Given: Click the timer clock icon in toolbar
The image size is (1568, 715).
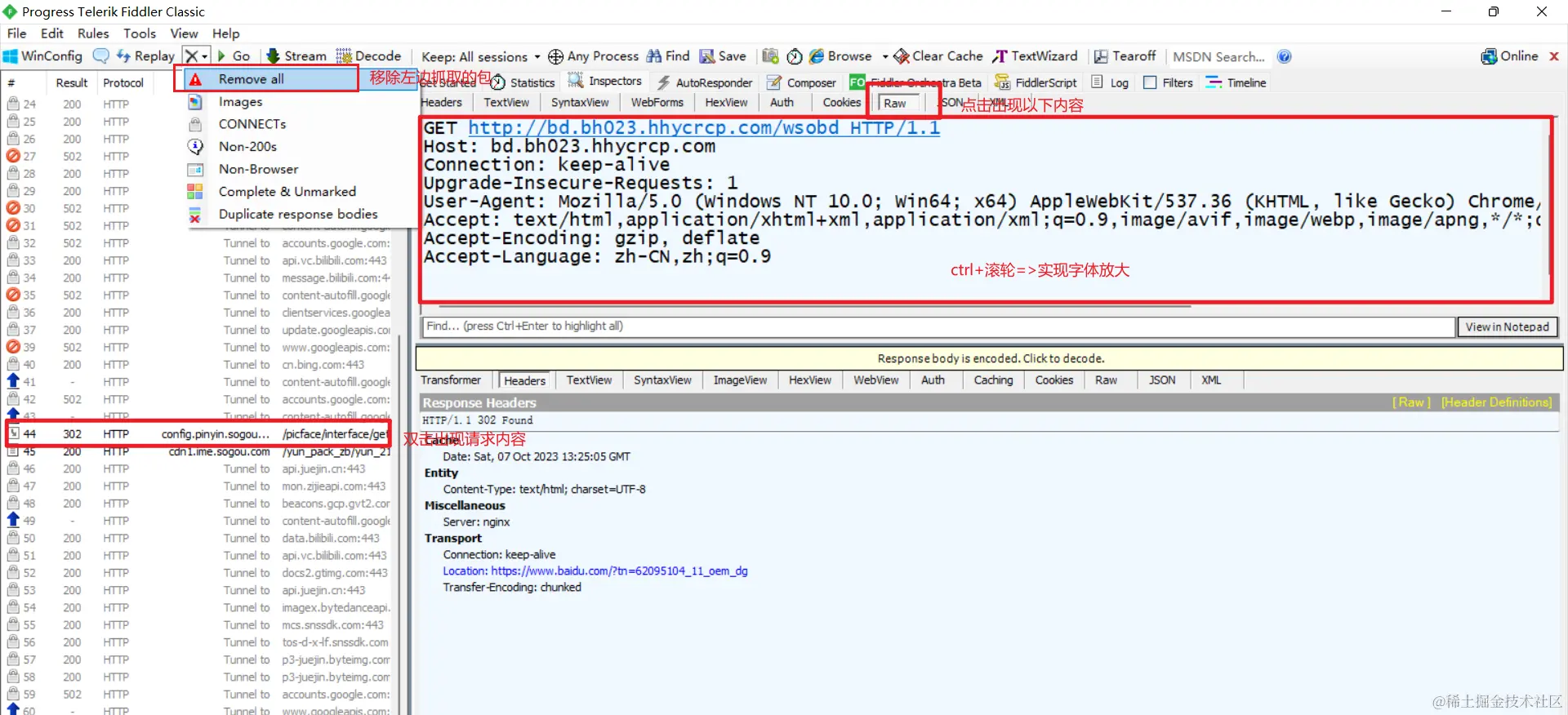Looking at the screenshot, I should 794,56.
